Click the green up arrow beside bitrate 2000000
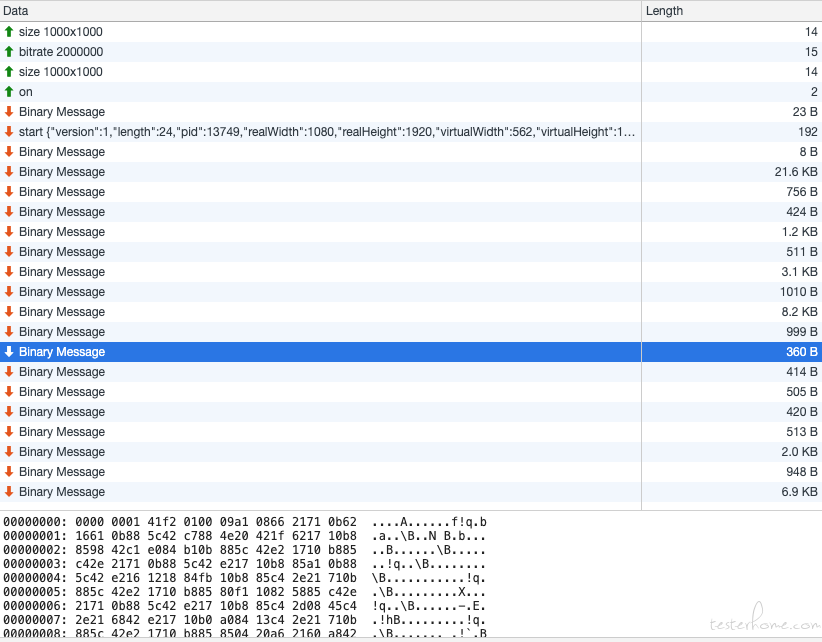The height and width of the screenshot is (642, 822). pos(9,52)
